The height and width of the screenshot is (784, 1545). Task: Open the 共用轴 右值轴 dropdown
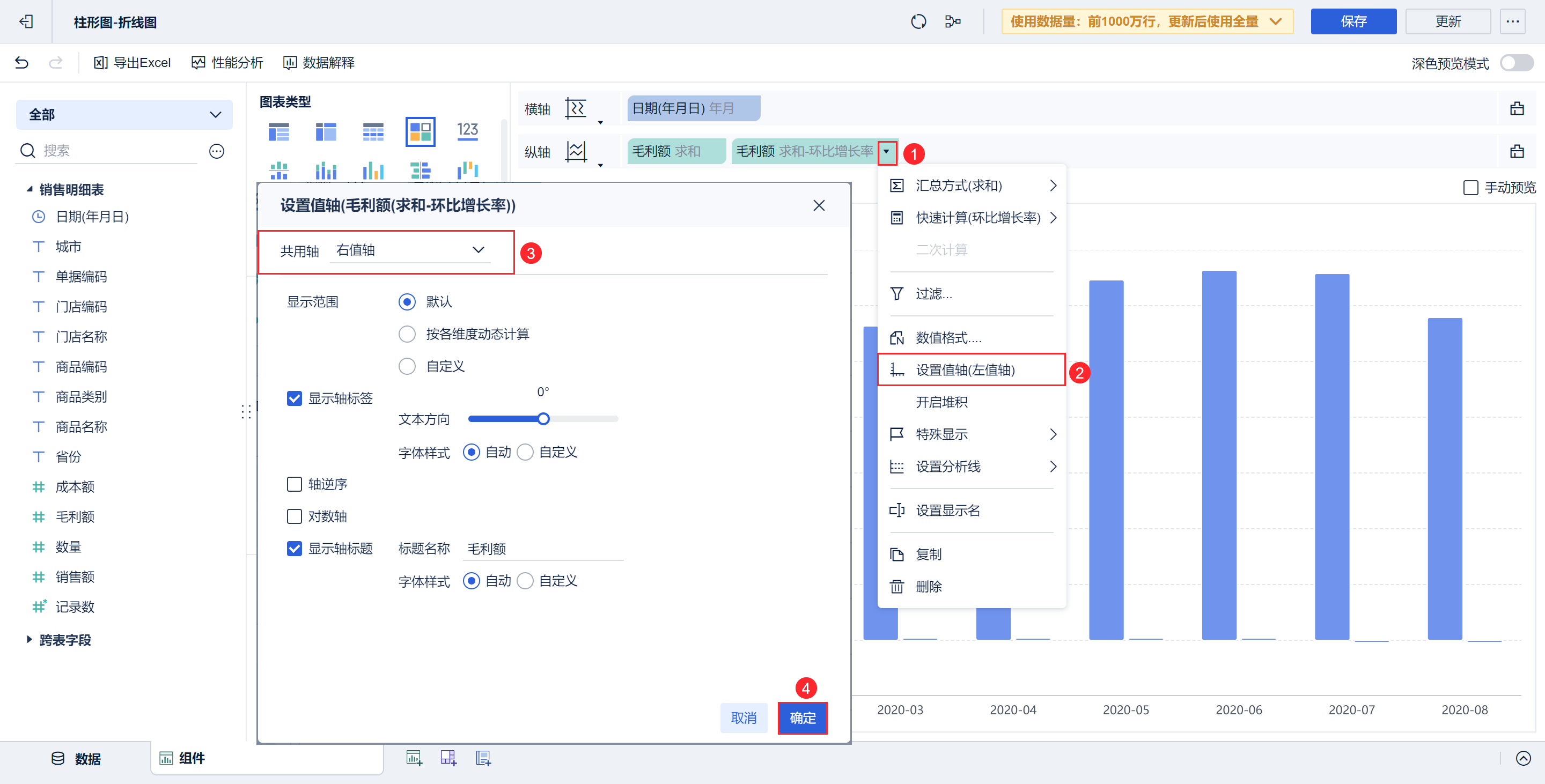click(410, 250)
